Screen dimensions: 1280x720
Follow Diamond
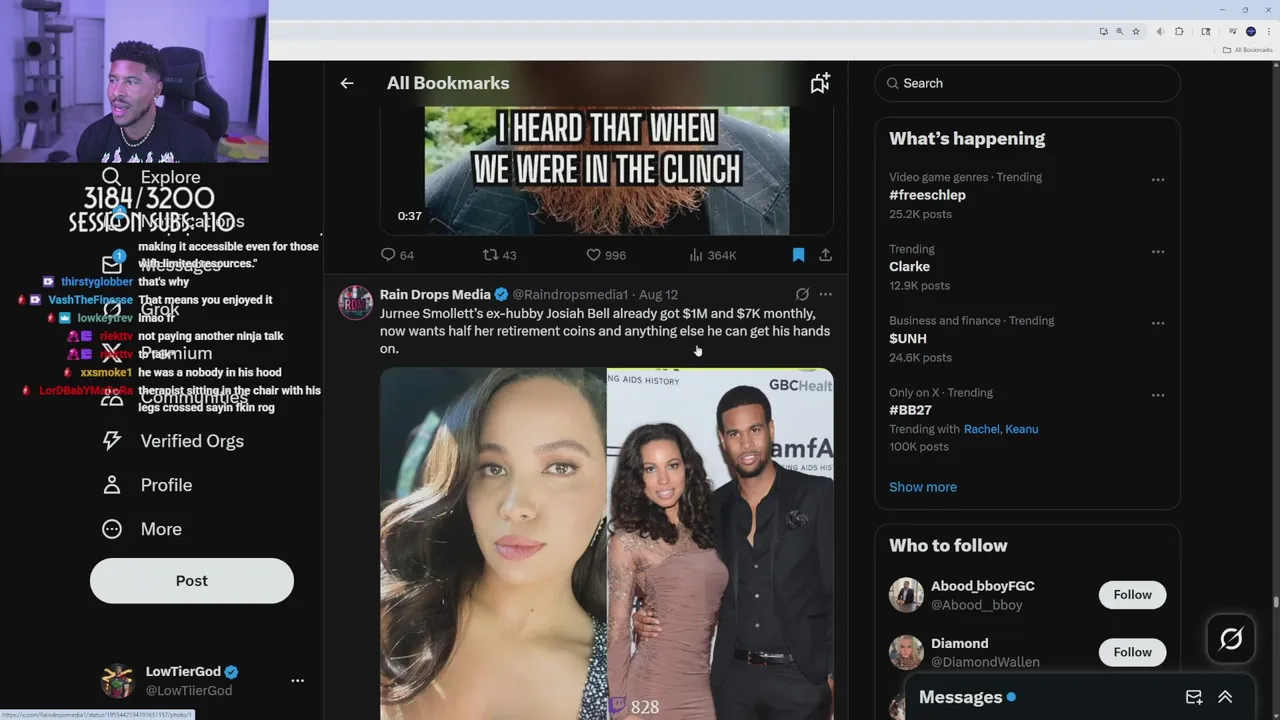[x=1132, y=652]
